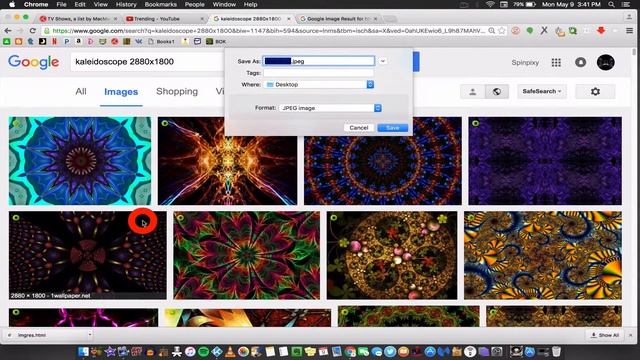Launch VLC cone icon in Dock
This screenshot has height=360, width=640.
coord(230,351)
